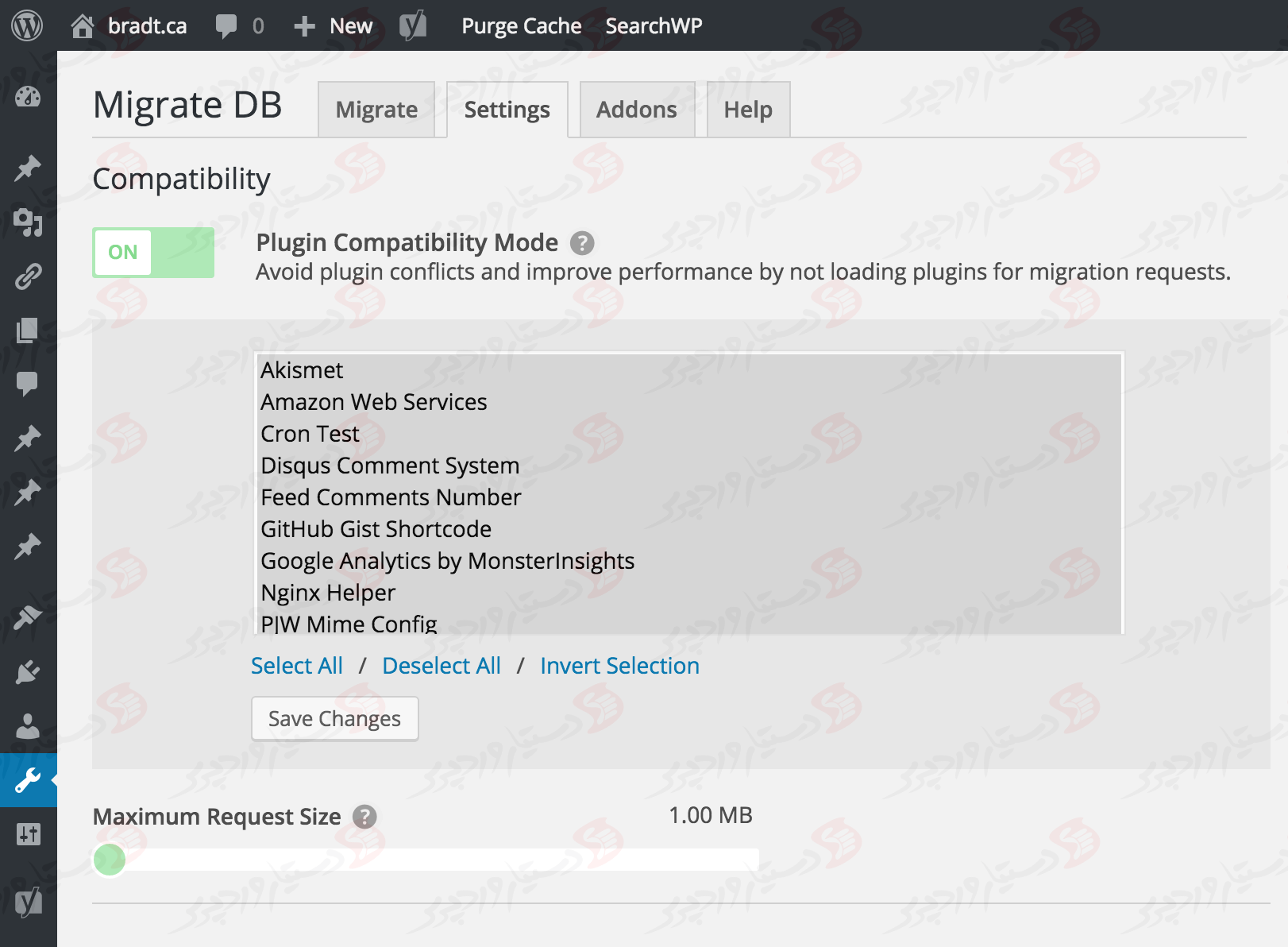1288x947 pixels.
Task: Open the Plugins plug icon in sidebar
Action: 28,672
